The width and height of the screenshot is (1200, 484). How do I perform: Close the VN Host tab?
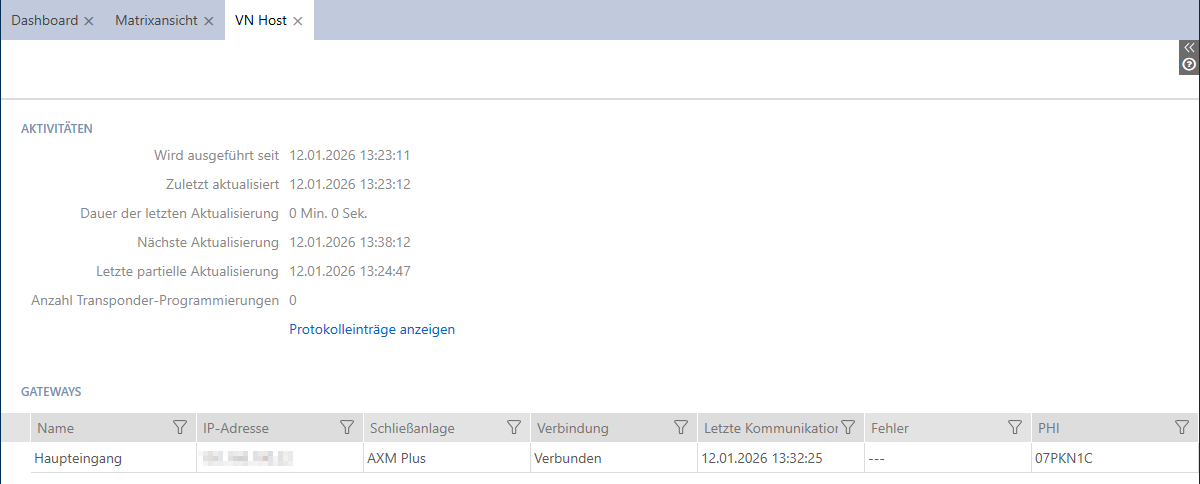point(298,21)
